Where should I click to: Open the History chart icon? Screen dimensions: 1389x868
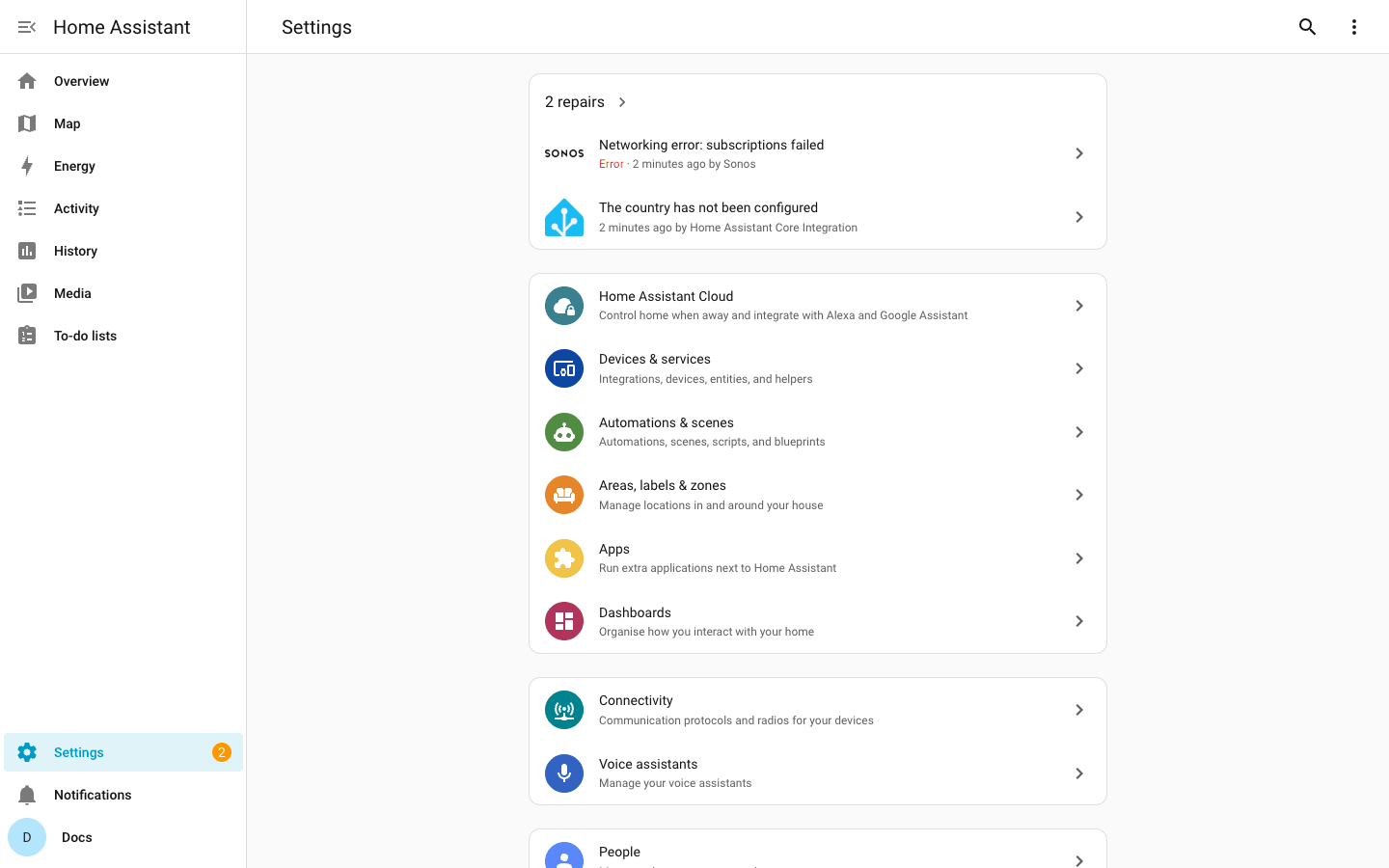27,251
